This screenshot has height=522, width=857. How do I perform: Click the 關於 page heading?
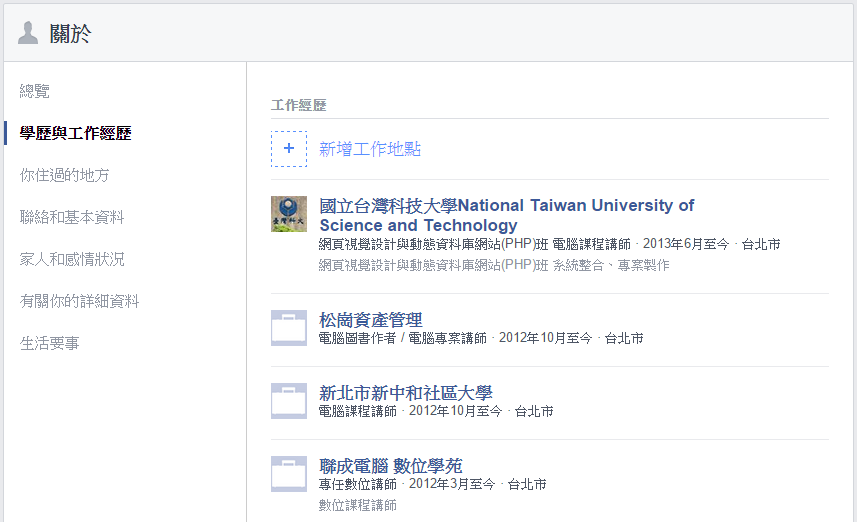click(70, 33)
